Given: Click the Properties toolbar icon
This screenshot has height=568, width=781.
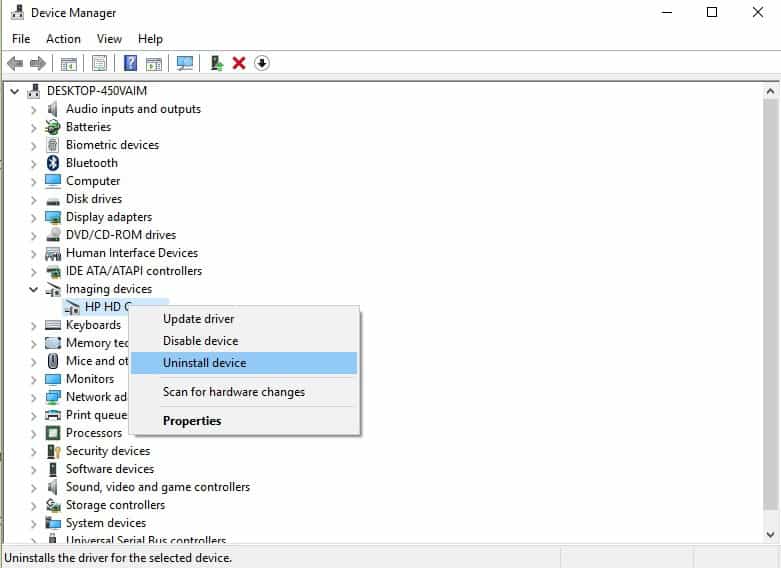Looking at the screenshot, I should point(99,63).
